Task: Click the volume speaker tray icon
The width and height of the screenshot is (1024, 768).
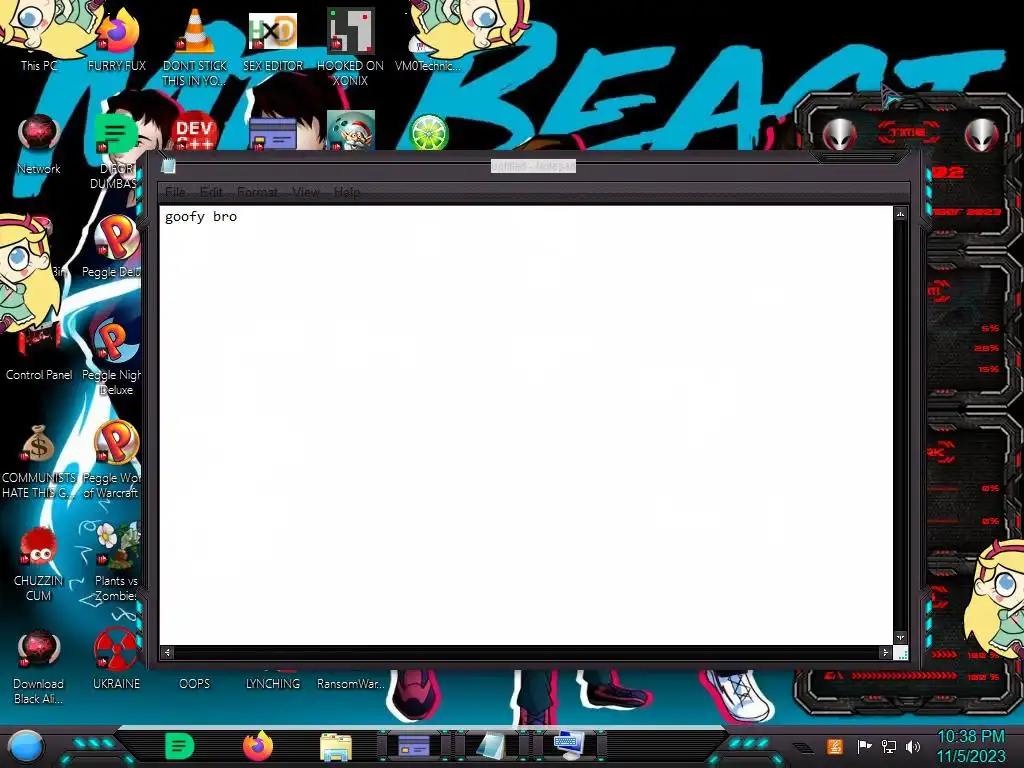Action: pos(913,746)
